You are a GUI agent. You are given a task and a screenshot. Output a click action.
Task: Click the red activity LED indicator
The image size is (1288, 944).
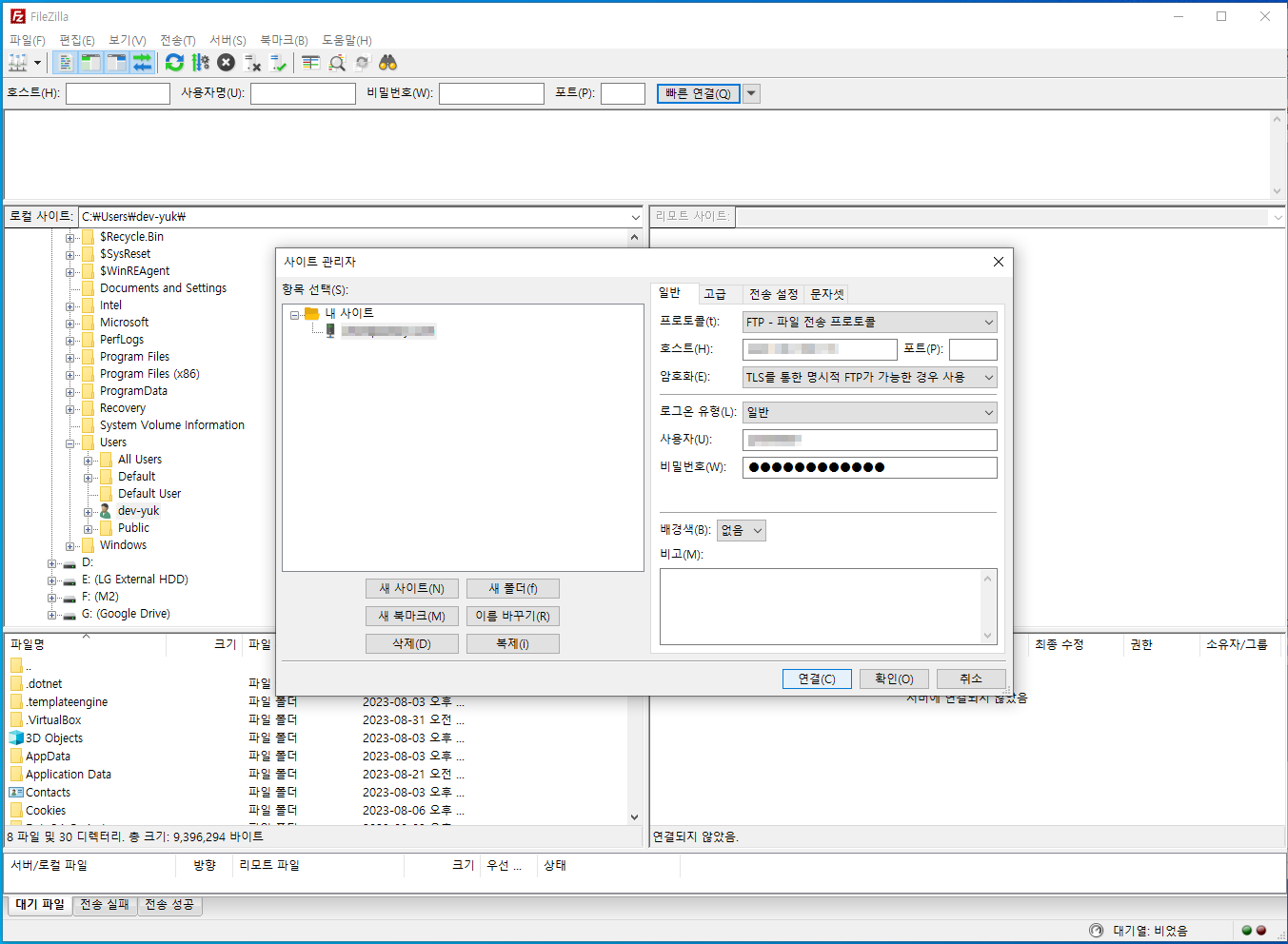coord(1261,930)
